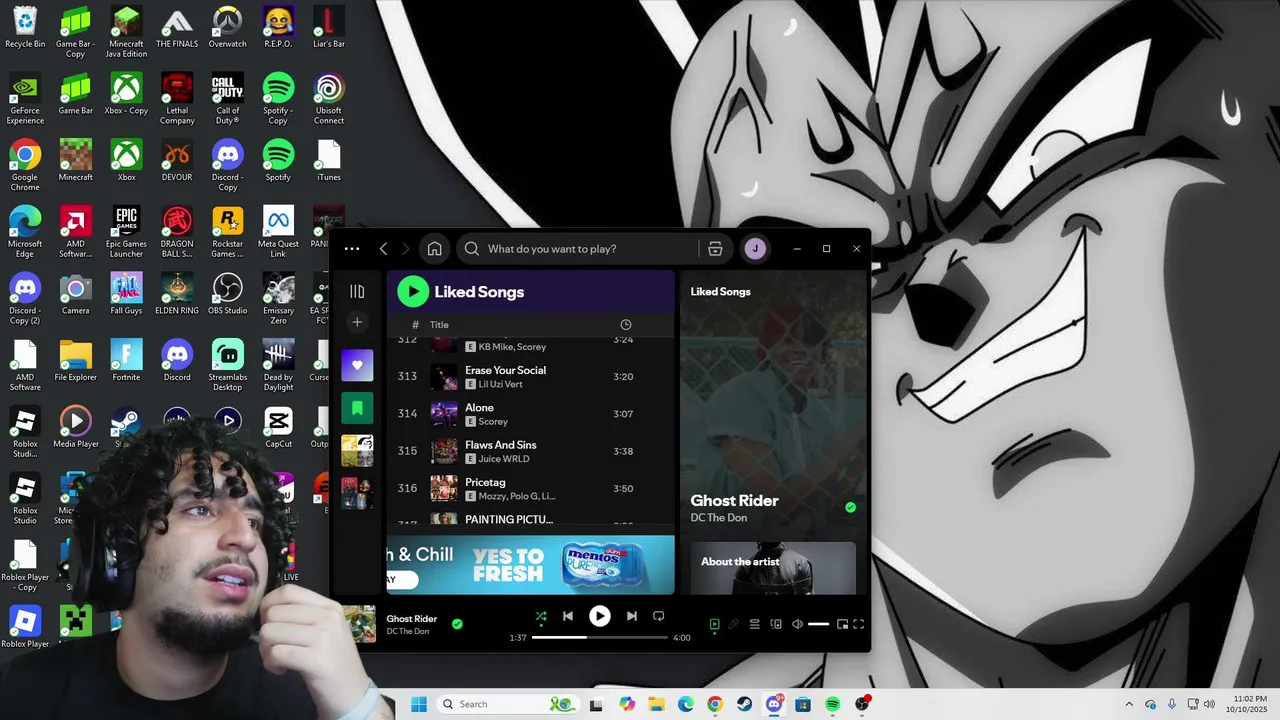Select OBS Studio desktop icon
The image size is (1280, 720).
click(227, 294)
